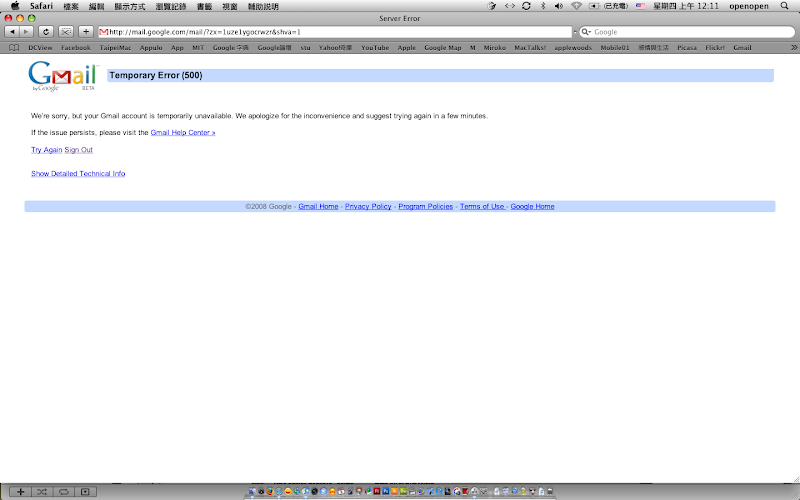This screenshot has width=800, height=500.
Task: Open the 瀏覽記錄 (History) menu
Action: tap(171, 6)
